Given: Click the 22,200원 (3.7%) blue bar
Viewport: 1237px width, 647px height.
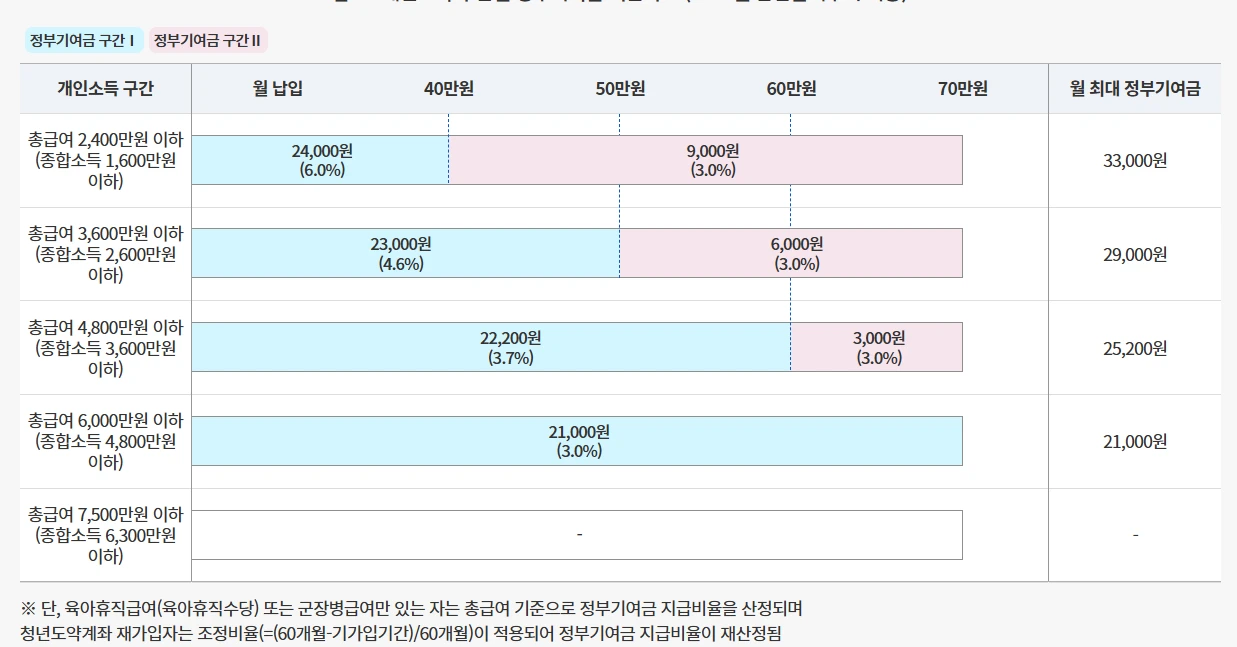Looking at the screenshot, I should click(491, 347).
